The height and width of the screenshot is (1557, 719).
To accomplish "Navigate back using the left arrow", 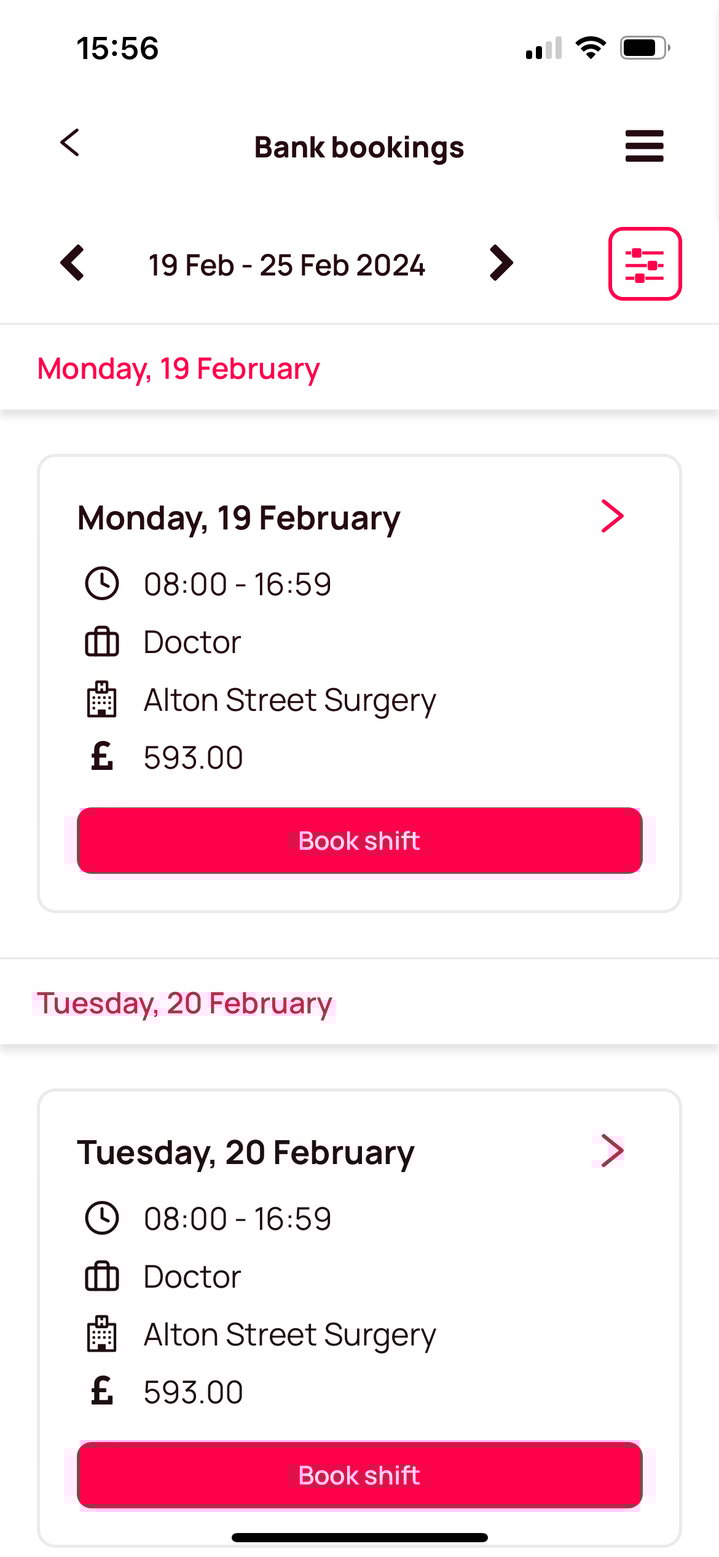I will (68, 143).
